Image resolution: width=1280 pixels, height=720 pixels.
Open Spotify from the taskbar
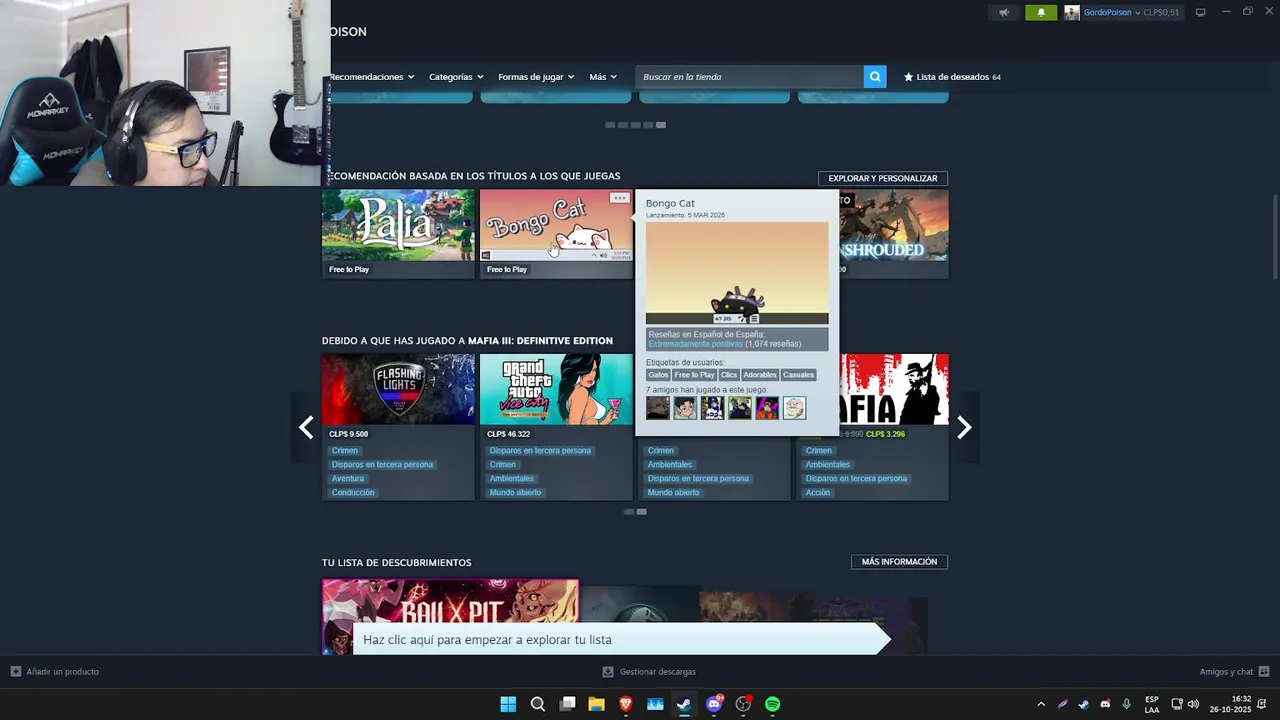[772, 704]
